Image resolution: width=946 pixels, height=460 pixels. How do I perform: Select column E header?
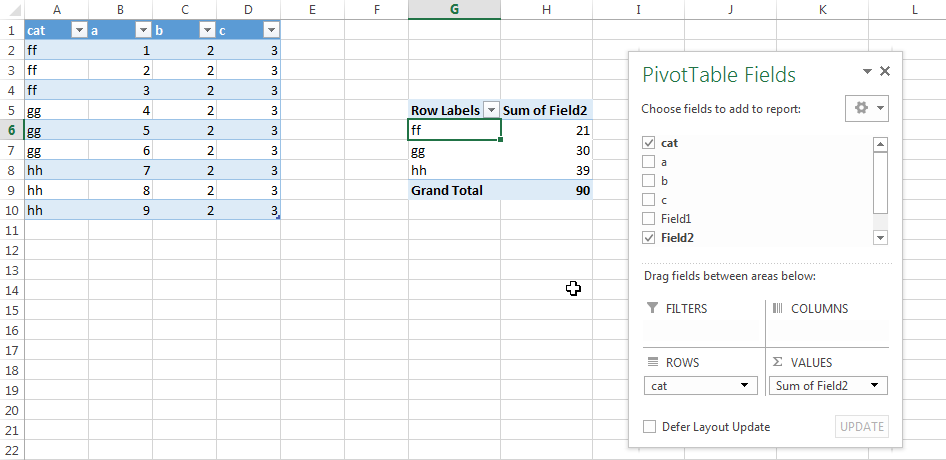point(312,9)
